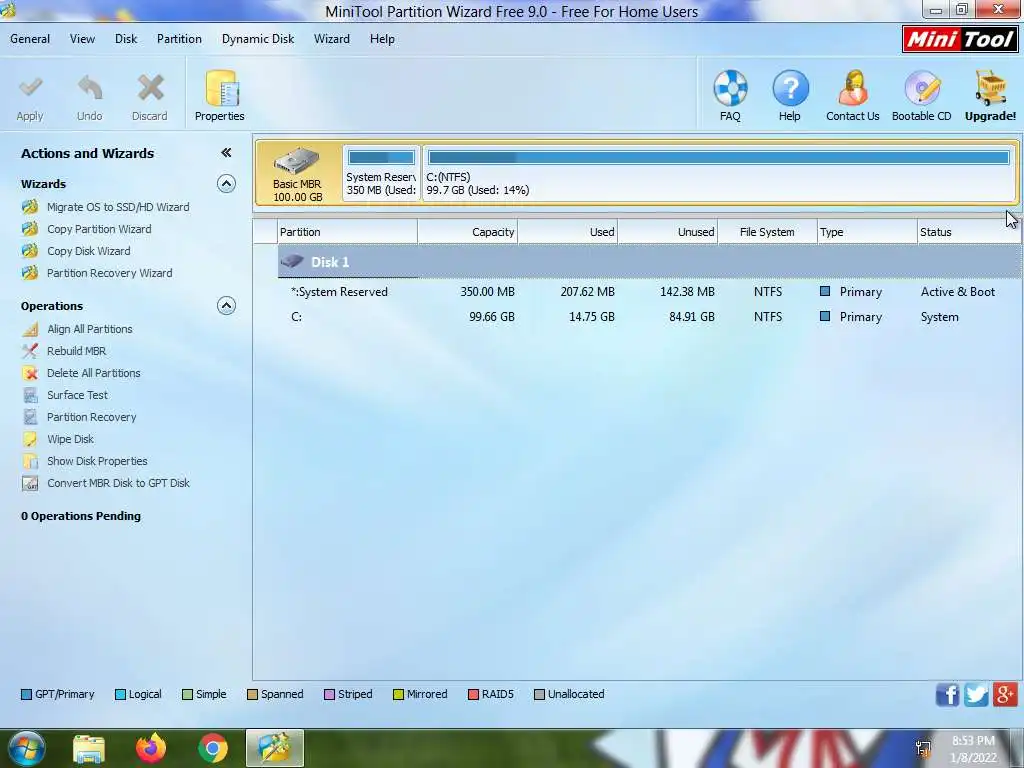Open the Disk menu

point(126,39)
